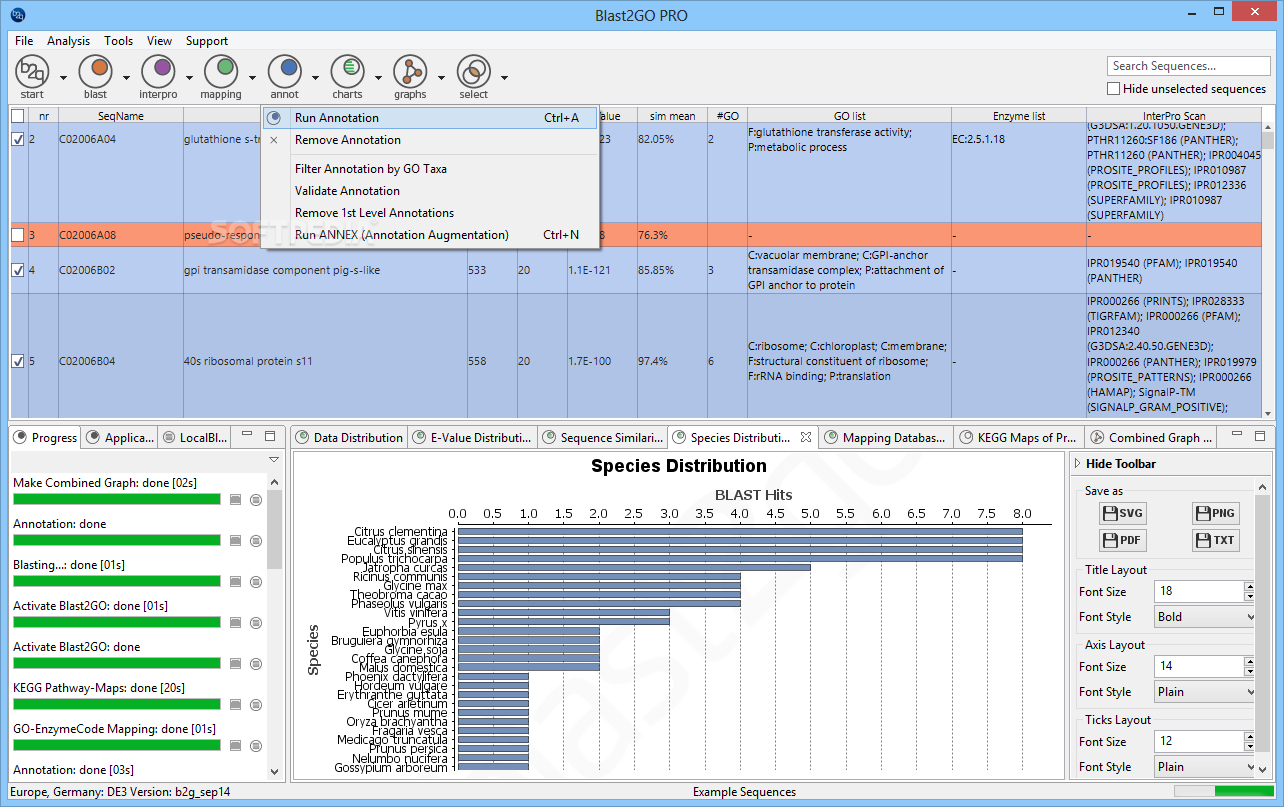Viewport: 1284px width, 807px height.
Task: Open Axis Layout Font Style dropdown
Action: [1204, 692]
